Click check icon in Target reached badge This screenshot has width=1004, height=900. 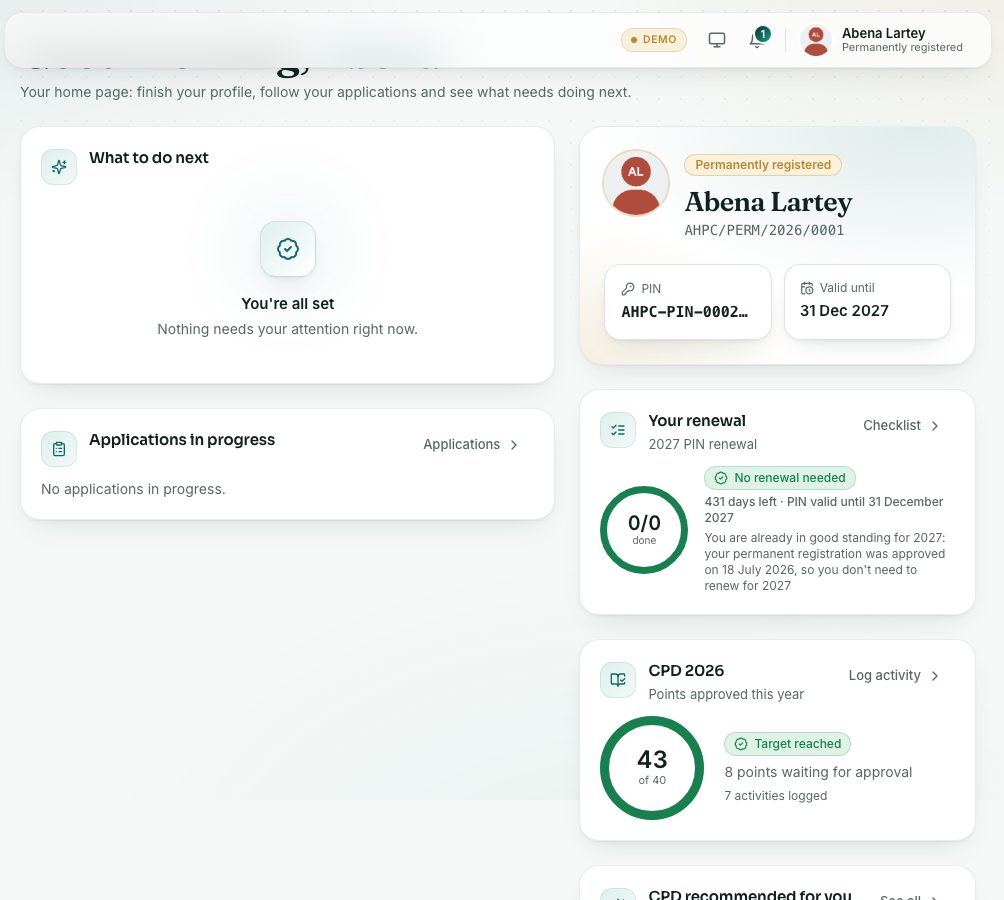[x=741, y=744]
